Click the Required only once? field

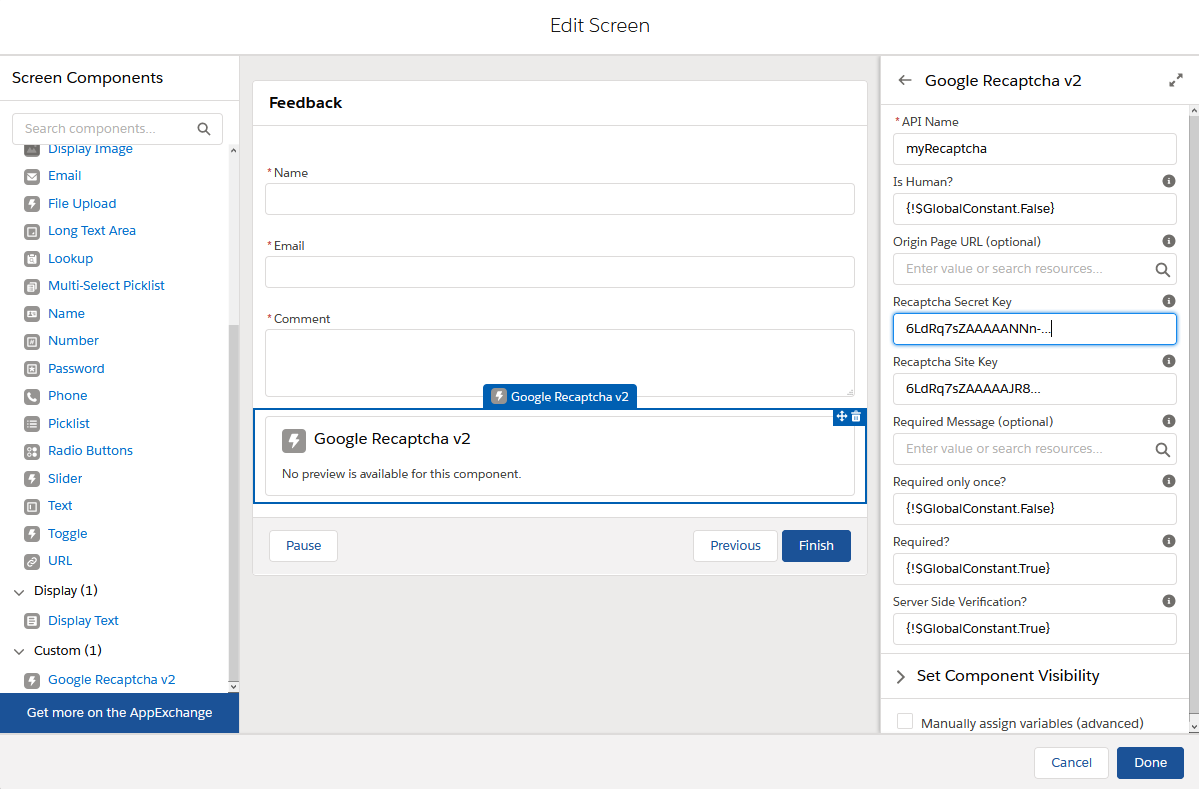tap(1035, 509)
